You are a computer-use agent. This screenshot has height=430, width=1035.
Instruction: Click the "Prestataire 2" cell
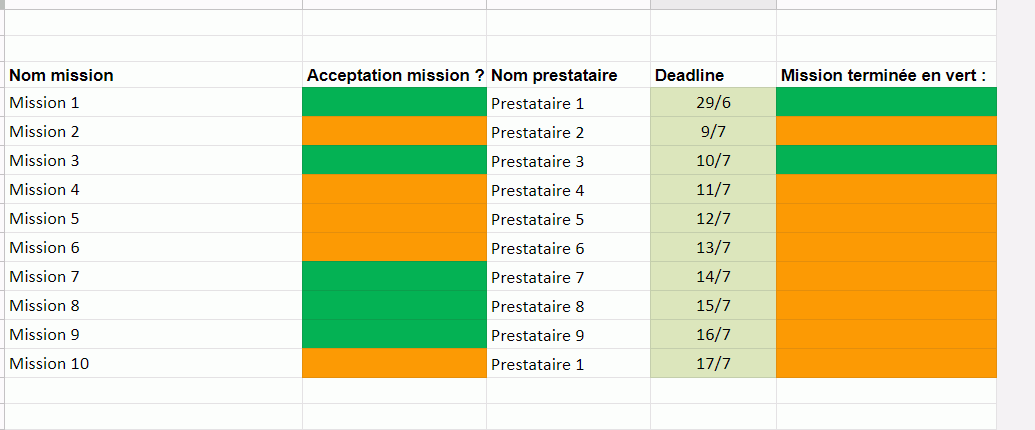tap(538, 132)
